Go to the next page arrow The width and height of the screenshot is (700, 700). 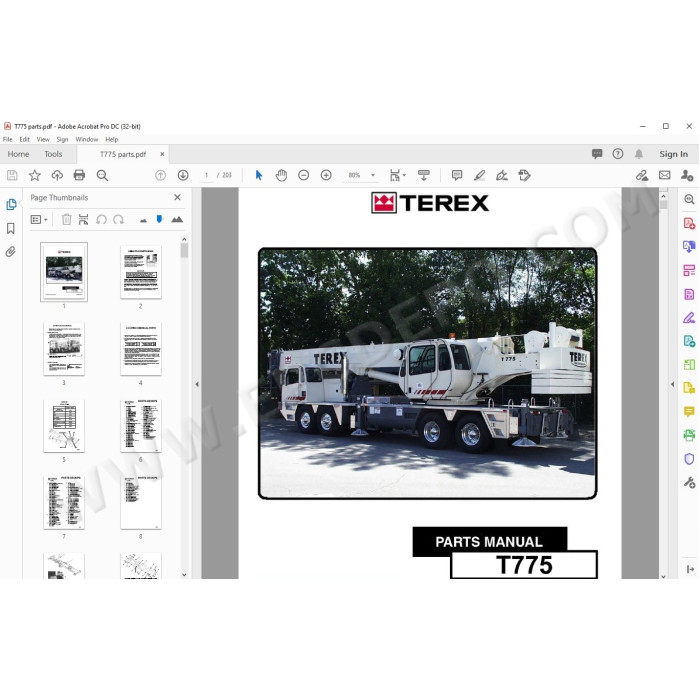(x=183, y=175)
